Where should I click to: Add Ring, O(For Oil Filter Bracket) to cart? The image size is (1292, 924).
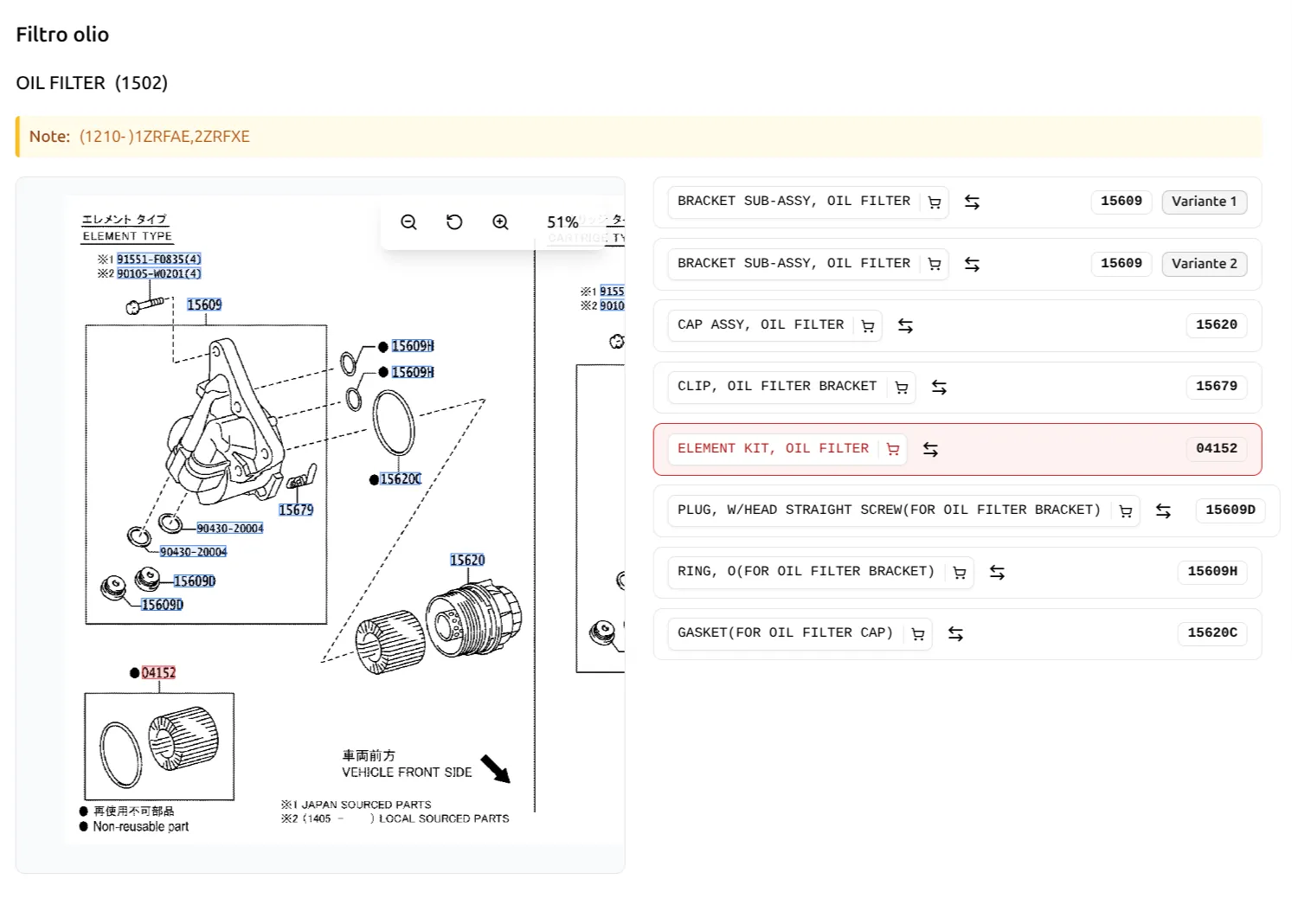click(960, 573)
